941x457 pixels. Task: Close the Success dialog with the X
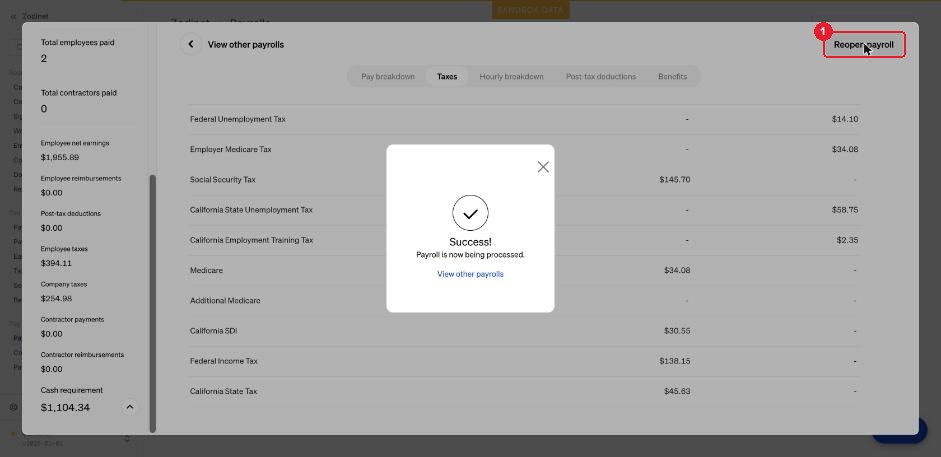click(543, 167)
